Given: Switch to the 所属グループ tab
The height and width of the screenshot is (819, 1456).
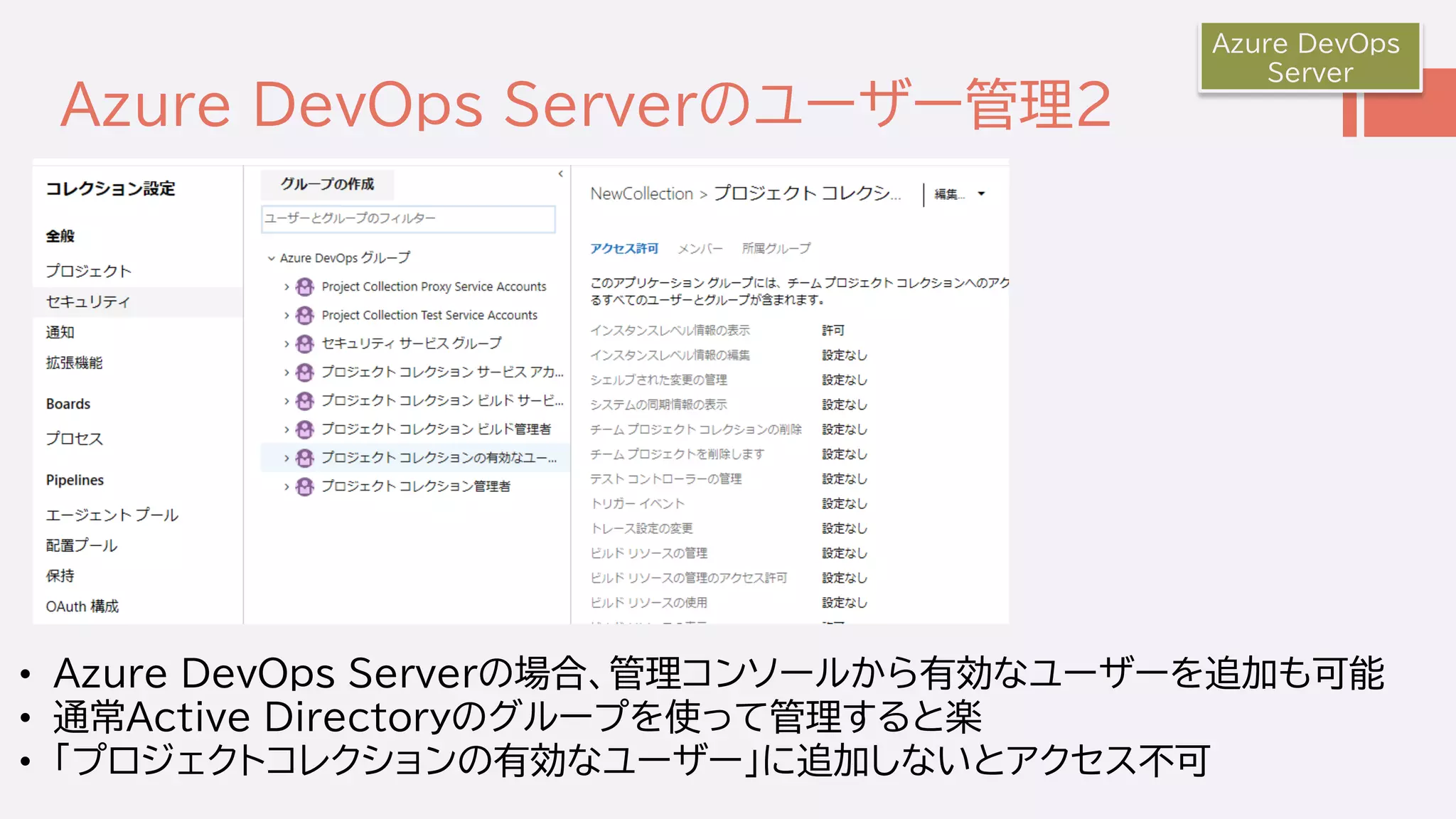Looking at the screenshot, I should pos(776,248).
